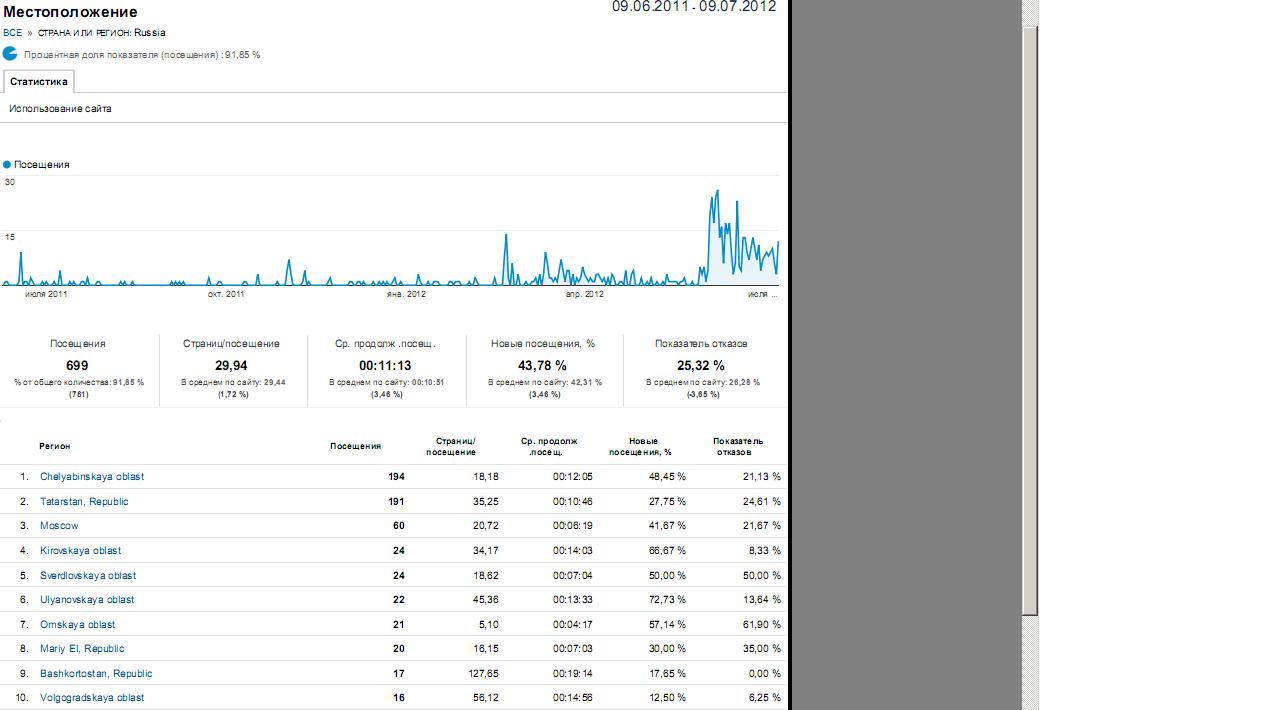Select Sverdlovskaya oblast link

click(88, 576)
